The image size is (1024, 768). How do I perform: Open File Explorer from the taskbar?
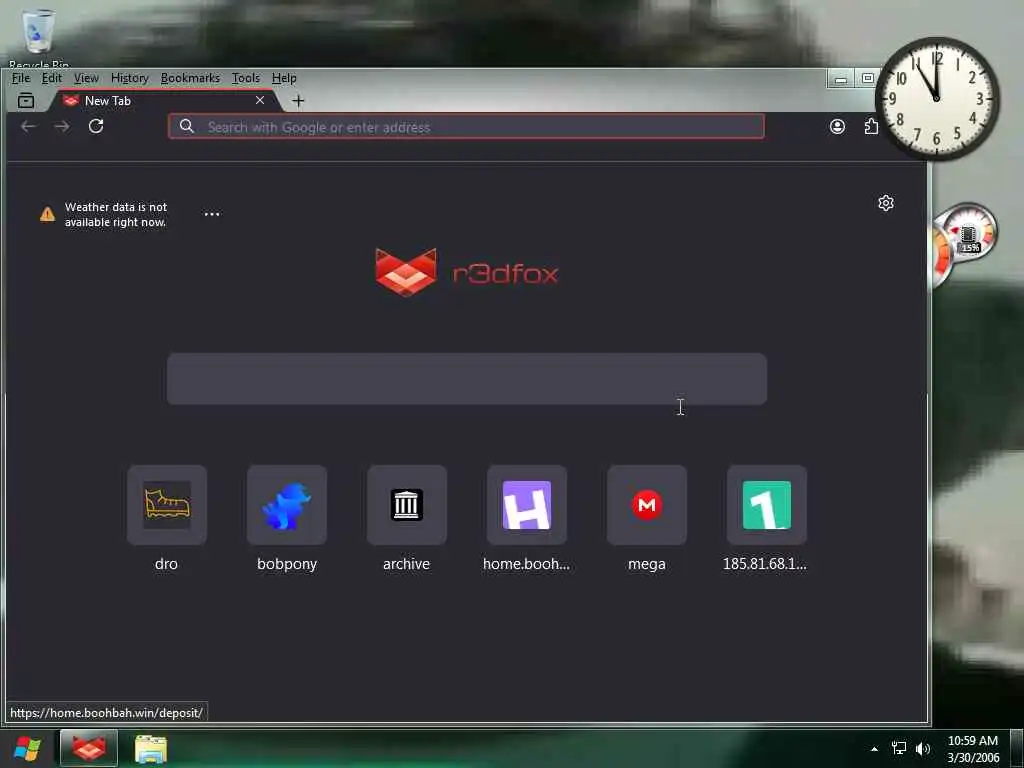coord(151,749)
